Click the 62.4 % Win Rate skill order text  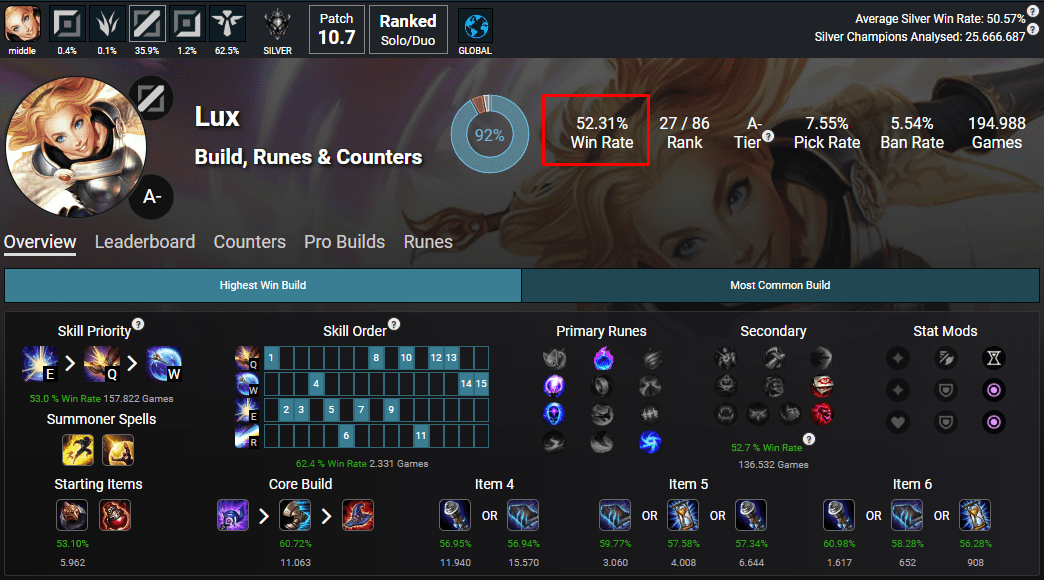pyautogui.click(x=331, y=463)
